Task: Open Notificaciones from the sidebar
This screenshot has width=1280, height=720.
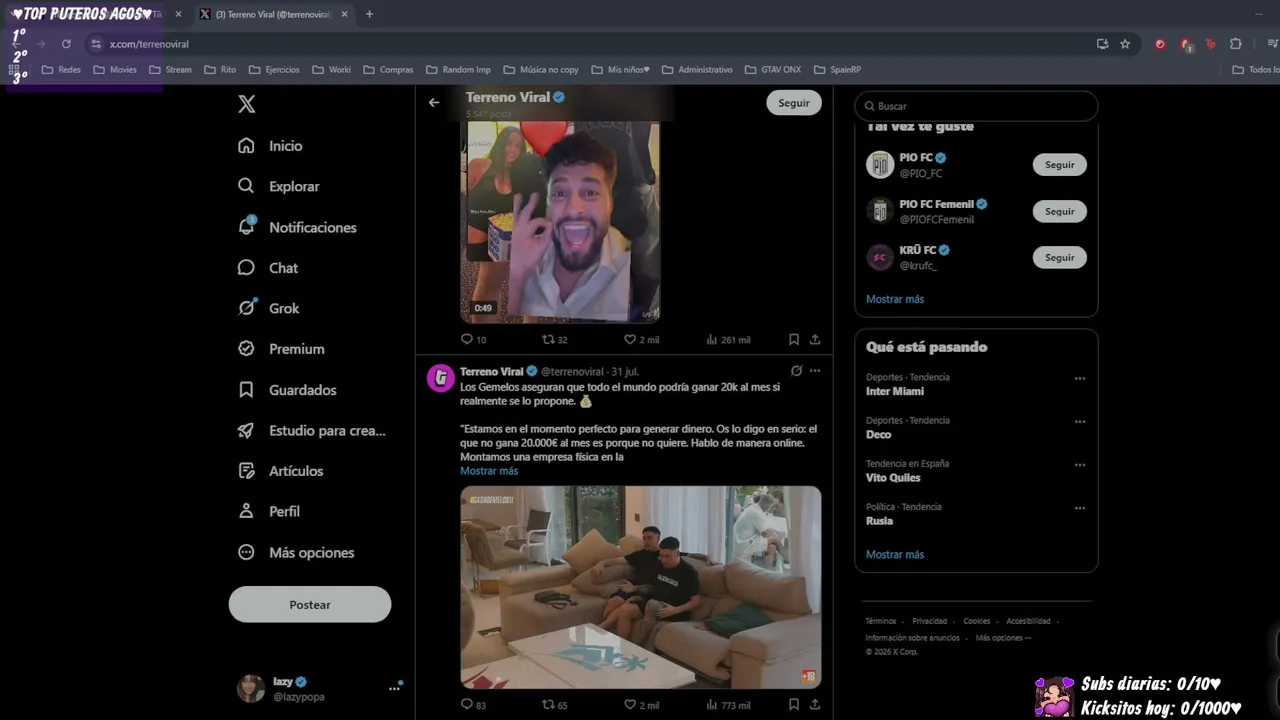Action: click(296, 227)
